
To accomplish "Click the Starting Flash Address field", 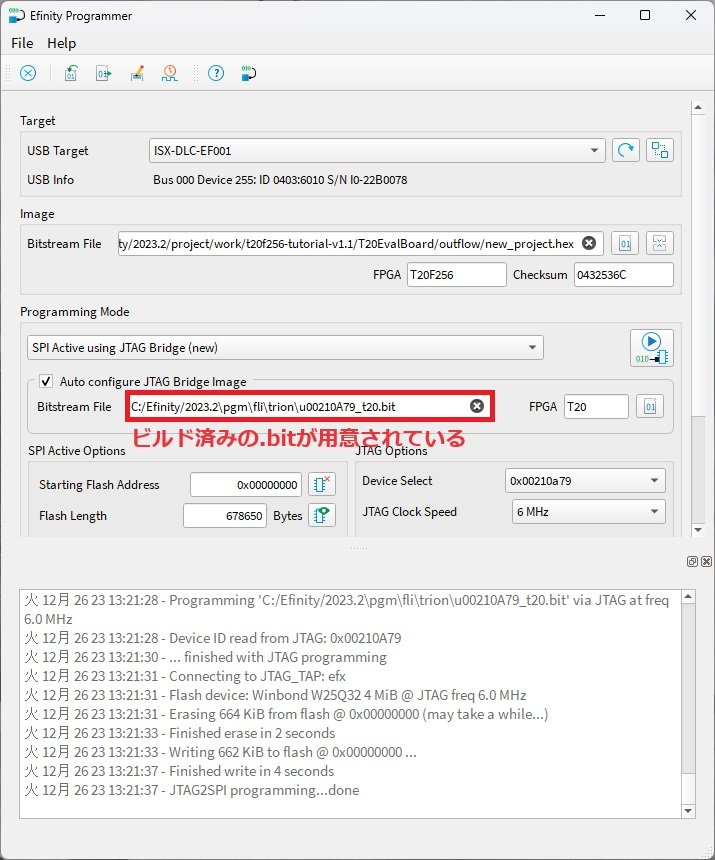I will pos(246,485).
